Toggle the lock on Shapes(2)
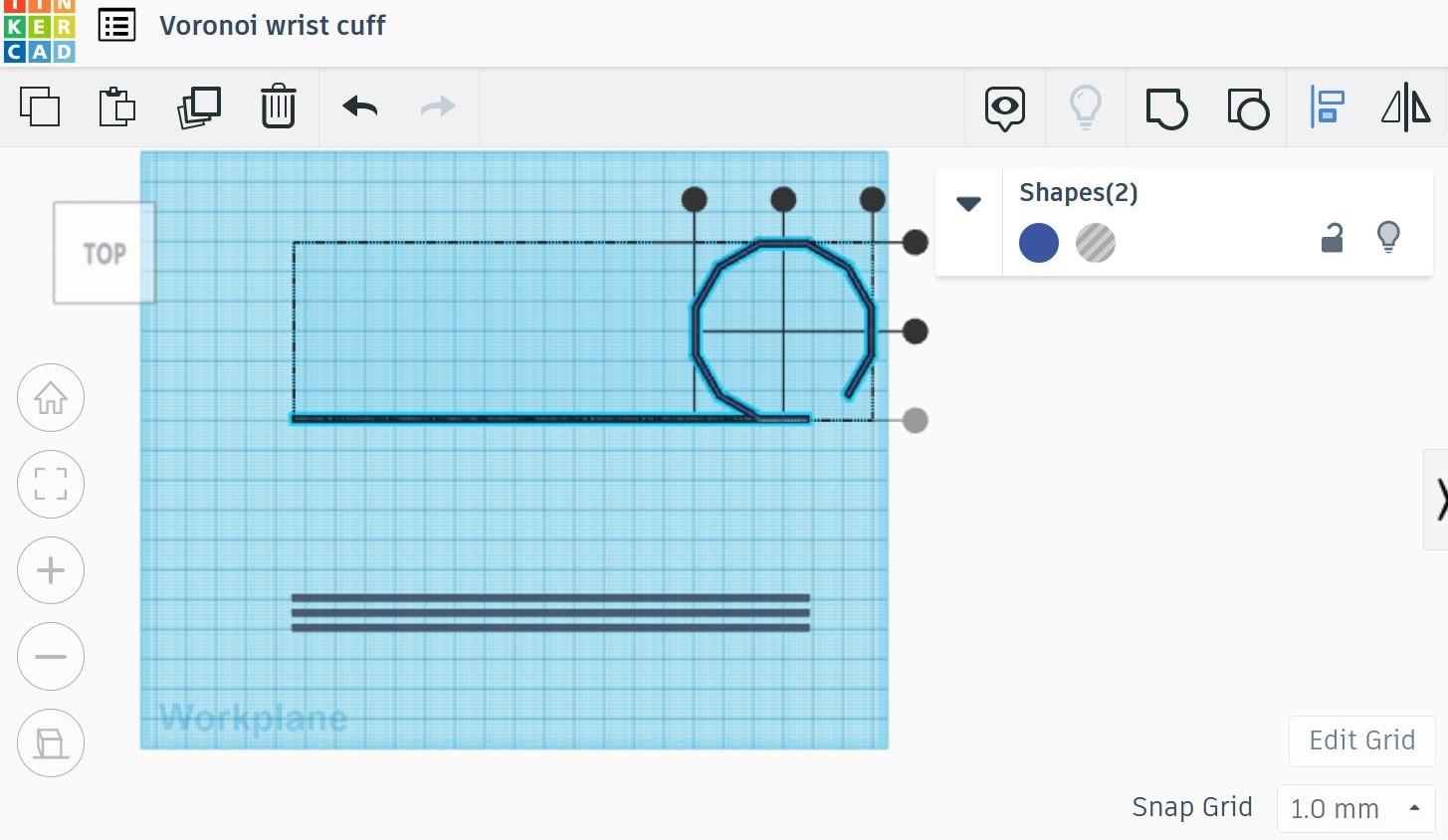The height and width of the screenshot is (840, 1448). 1333,237
